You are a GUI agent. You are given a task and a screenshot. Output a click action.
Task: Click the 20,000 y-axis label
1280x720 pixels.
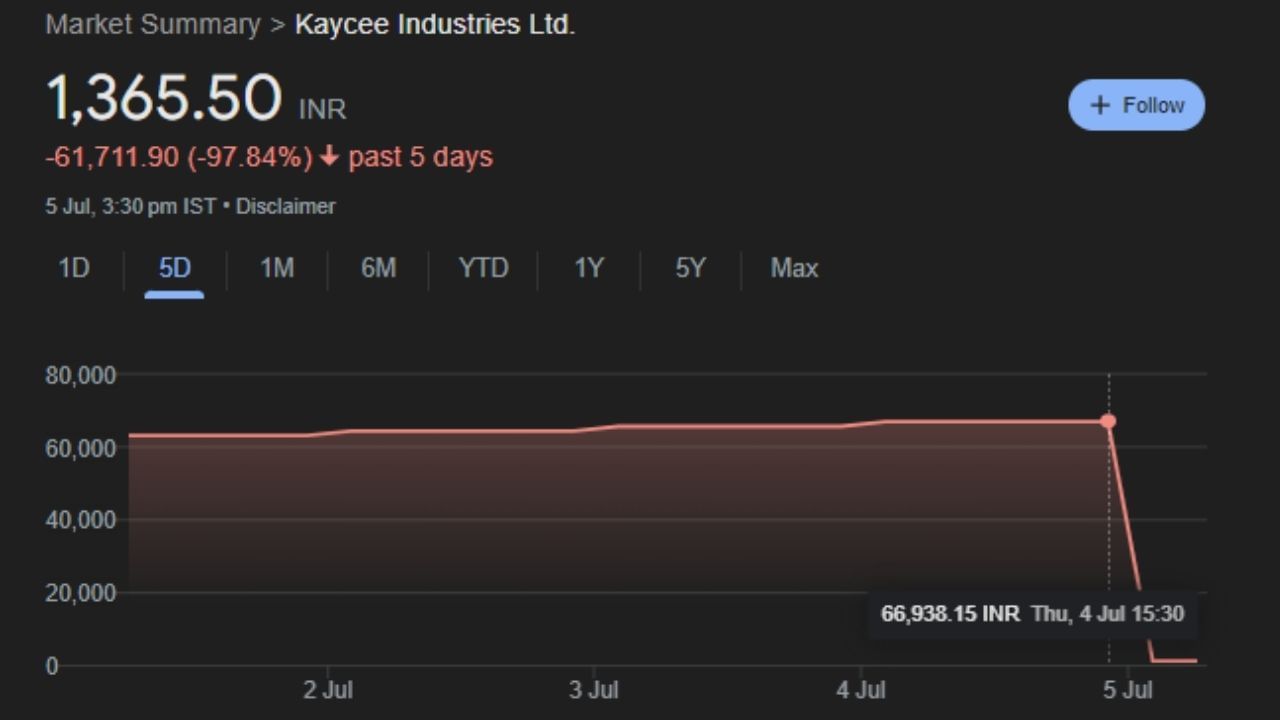[x=81, y=593]
